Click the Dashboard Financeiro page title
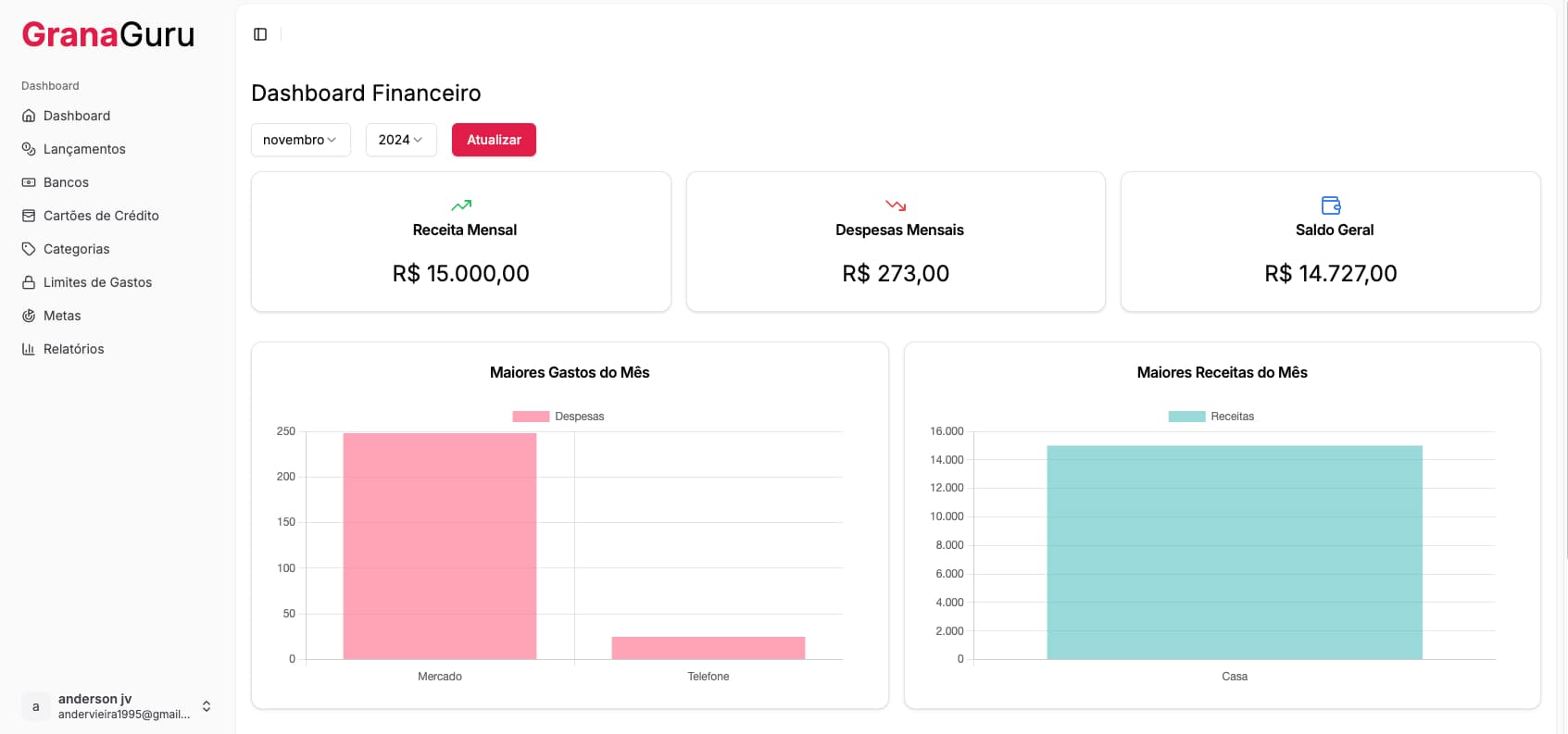The width and height of the screenshot is (1568, 734). 366,93
